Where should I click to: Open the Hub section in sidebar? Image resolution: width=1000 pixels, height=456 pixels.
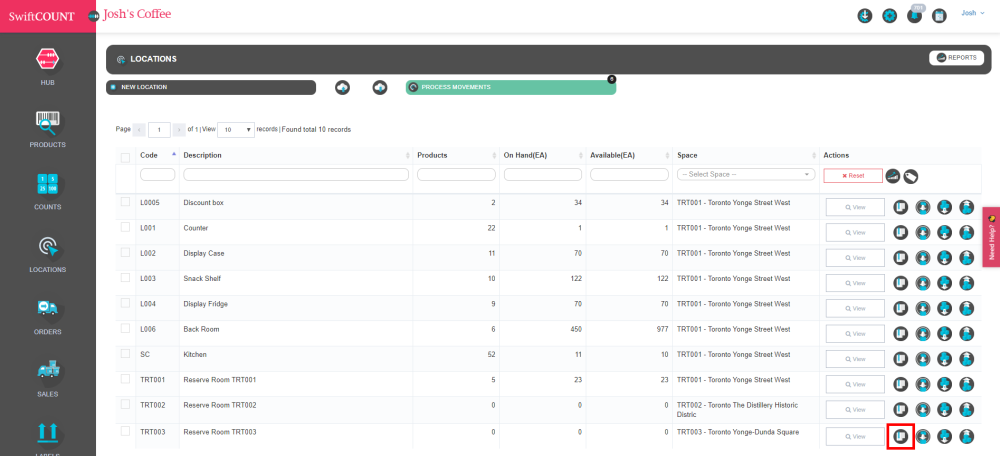(47, 67)
